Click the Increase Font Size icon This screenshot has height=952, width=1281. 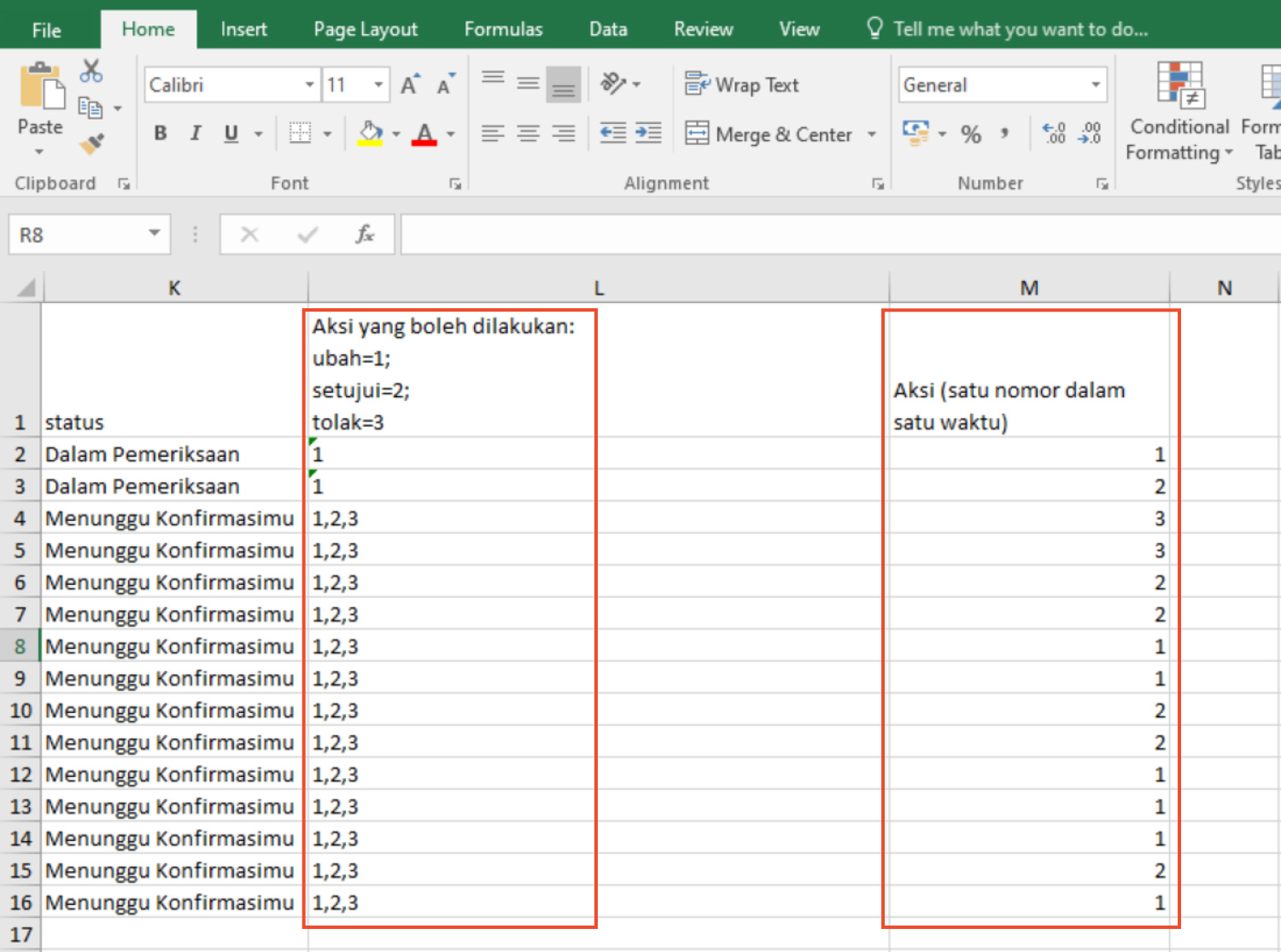tap(410, 85)
